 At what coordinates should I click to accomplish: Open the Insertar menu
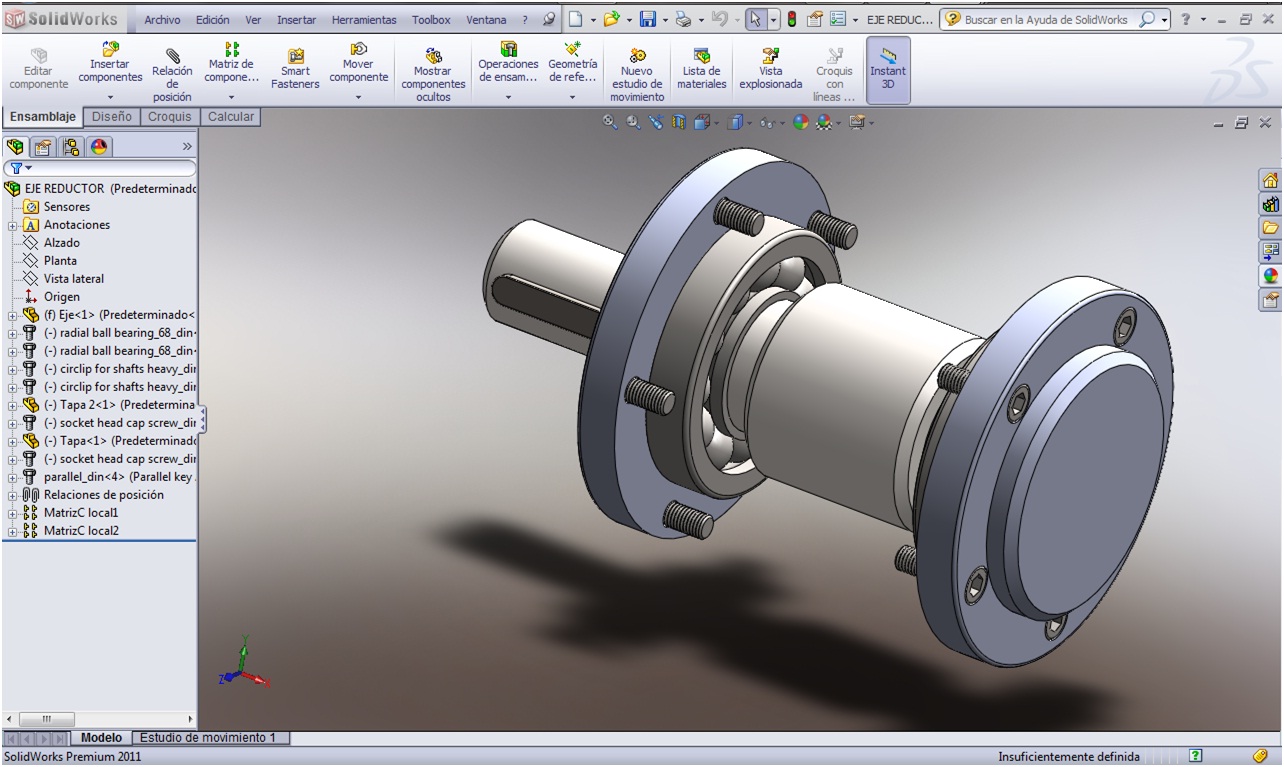(297, 20)
